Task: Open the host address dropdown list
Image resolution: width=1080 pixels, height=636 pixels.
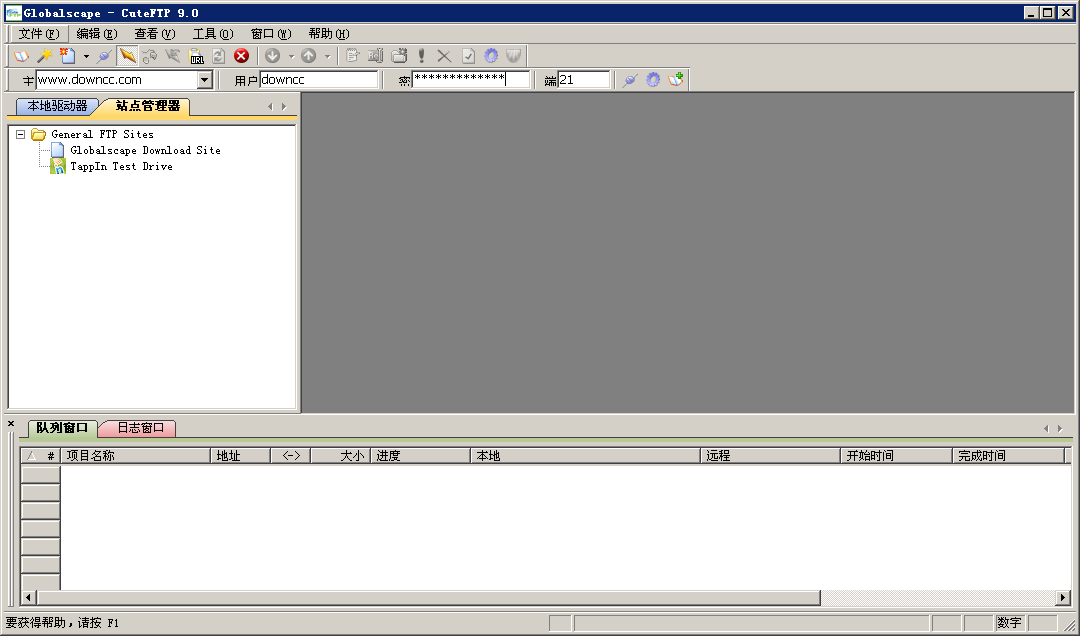Action: click(205, 80)
